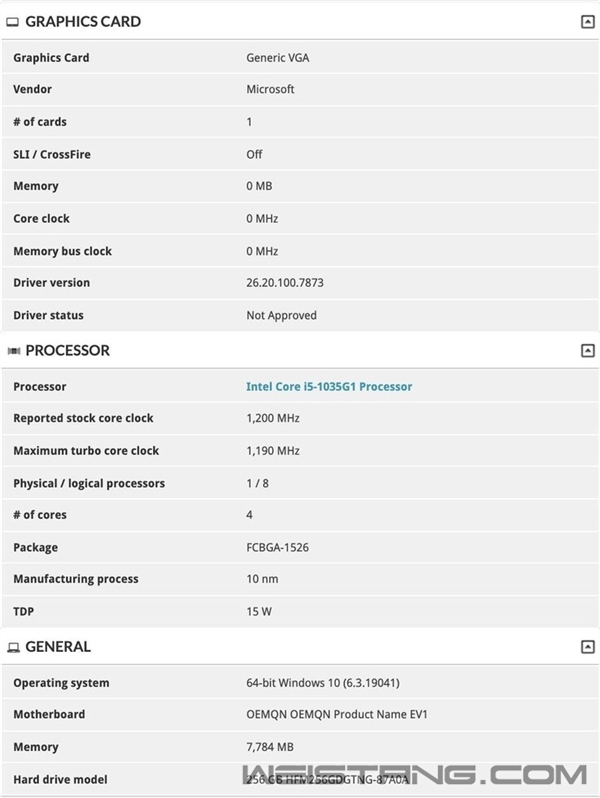Click the FCBGA-1526 package value
This screenshot has width=600, height=798.
pyautogui.click(x=278, y=548)
